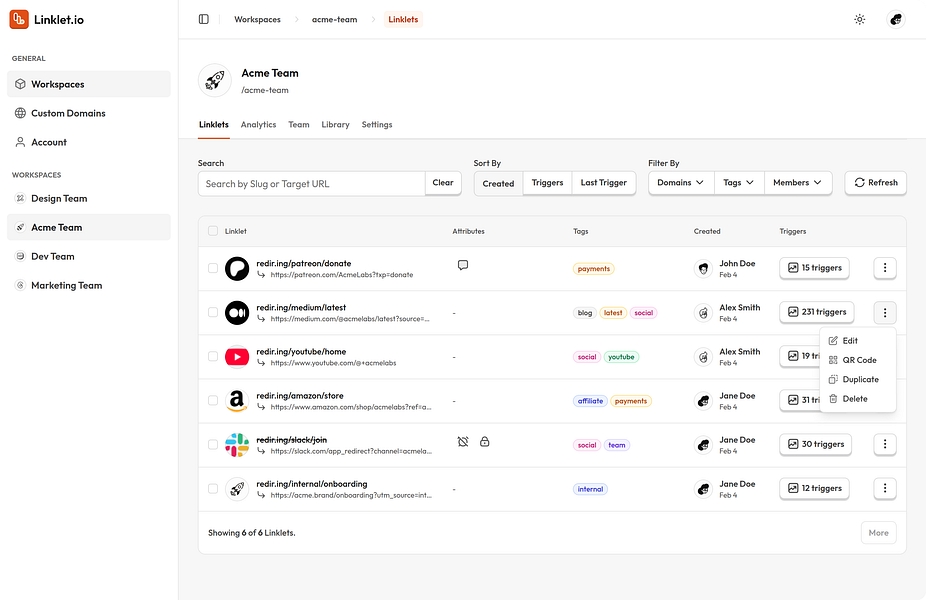
Task: Open the sidebar collapse icon next to breadcrumbs
Action: (x=204, y=19)
